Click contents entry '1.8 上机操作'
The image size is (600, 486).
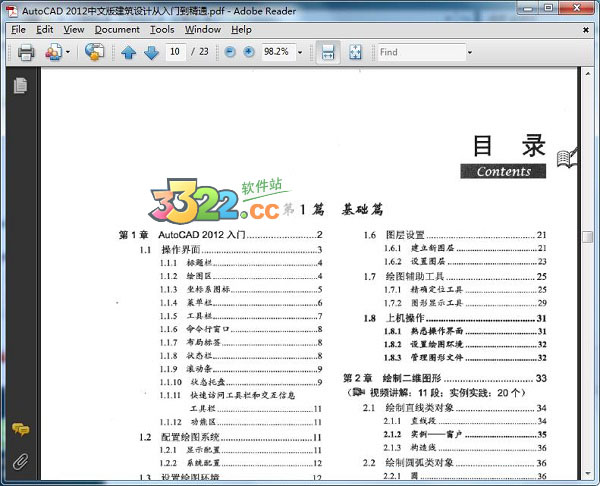tap(455, 318)
